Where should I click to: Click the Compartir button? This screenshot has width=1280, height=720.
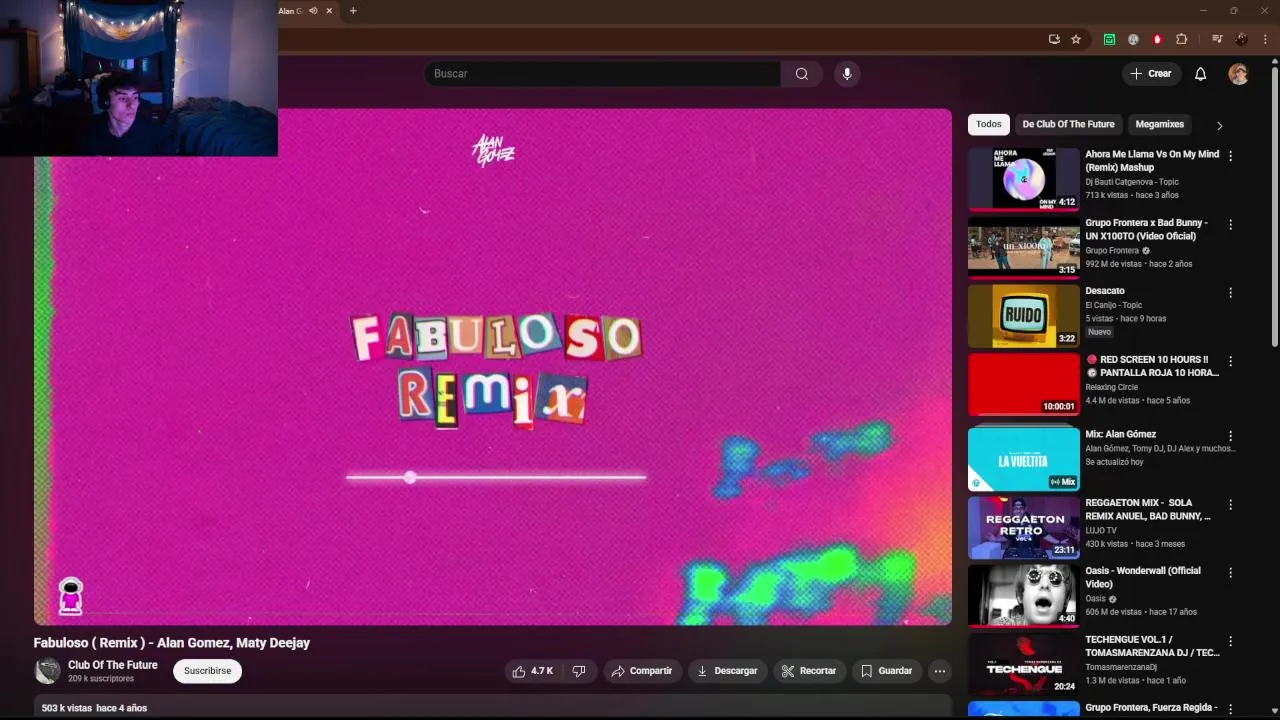[x=642, y=671]
